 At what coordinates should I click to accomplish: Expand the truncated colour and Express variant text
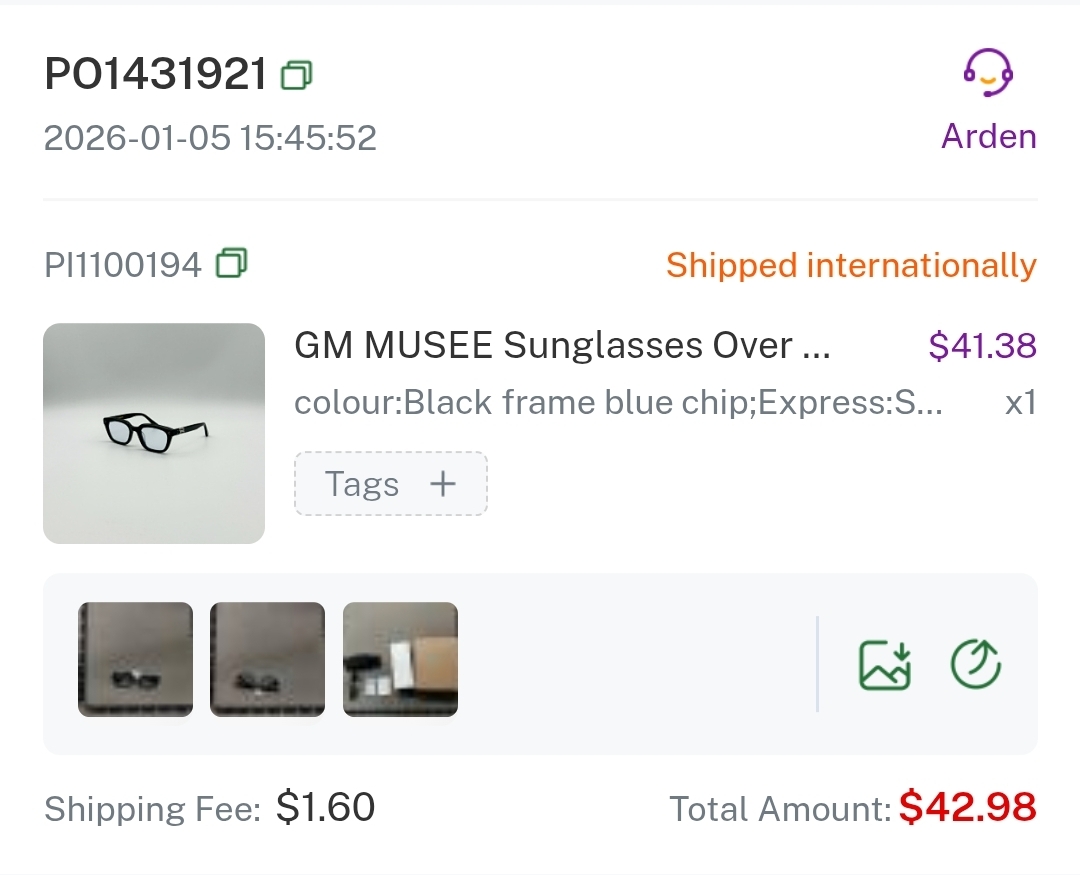click(618, 403)
